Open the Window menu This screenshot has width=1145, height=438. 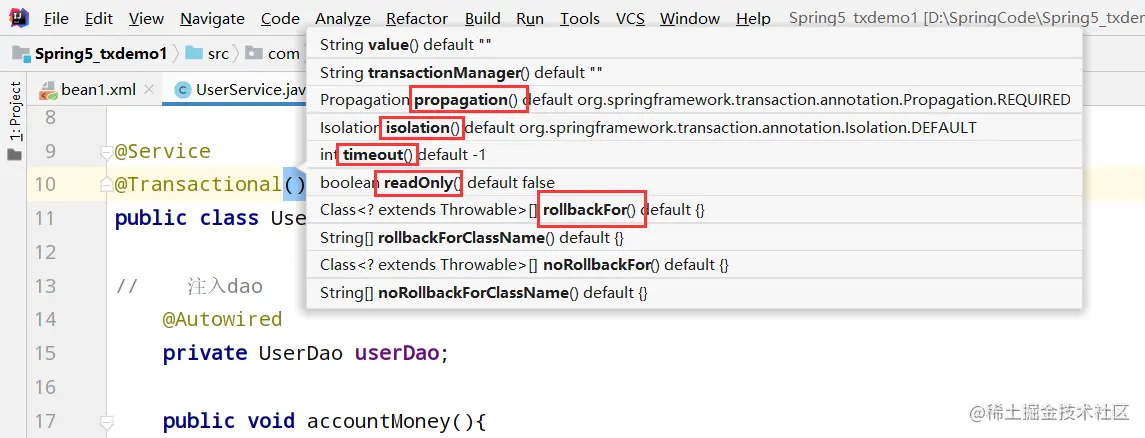pyautogui.click(x=690, y=18)
